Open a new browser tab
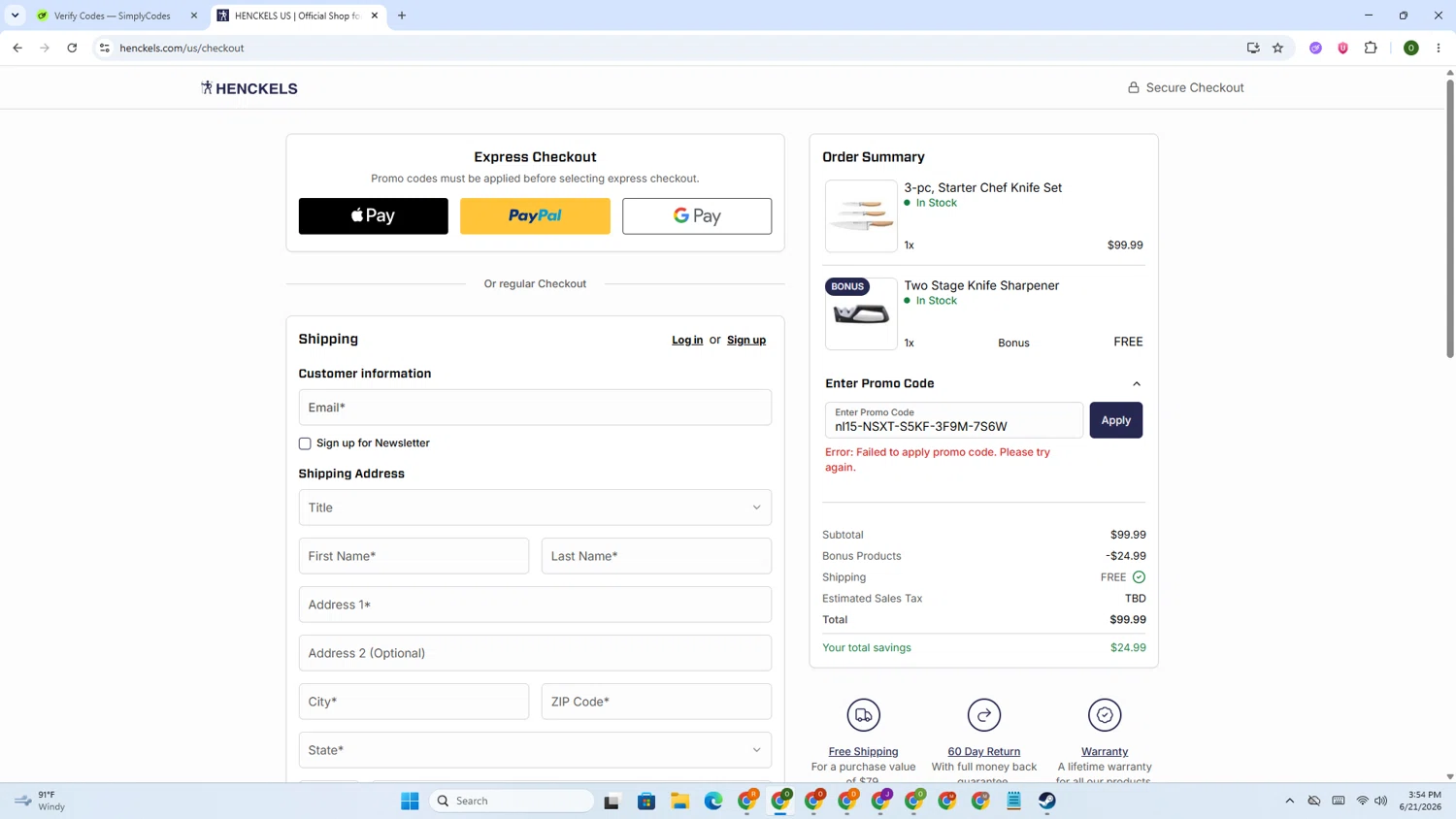This screenshot has height=819, width=1456. (402, 16)
